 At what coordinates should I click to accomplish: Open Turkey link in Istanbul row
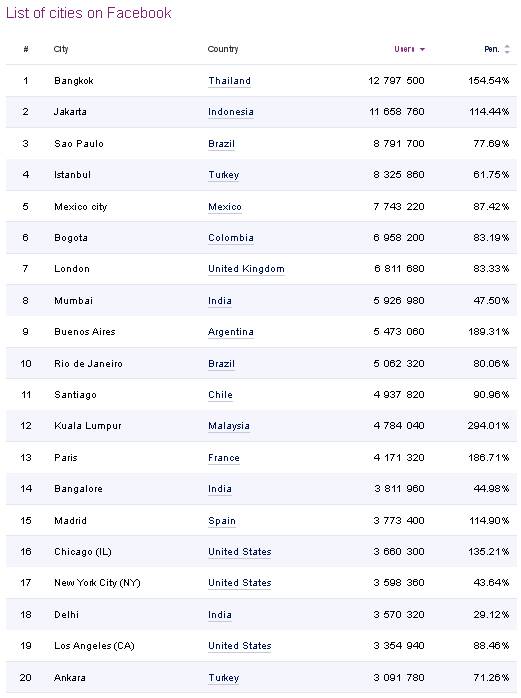224,175
